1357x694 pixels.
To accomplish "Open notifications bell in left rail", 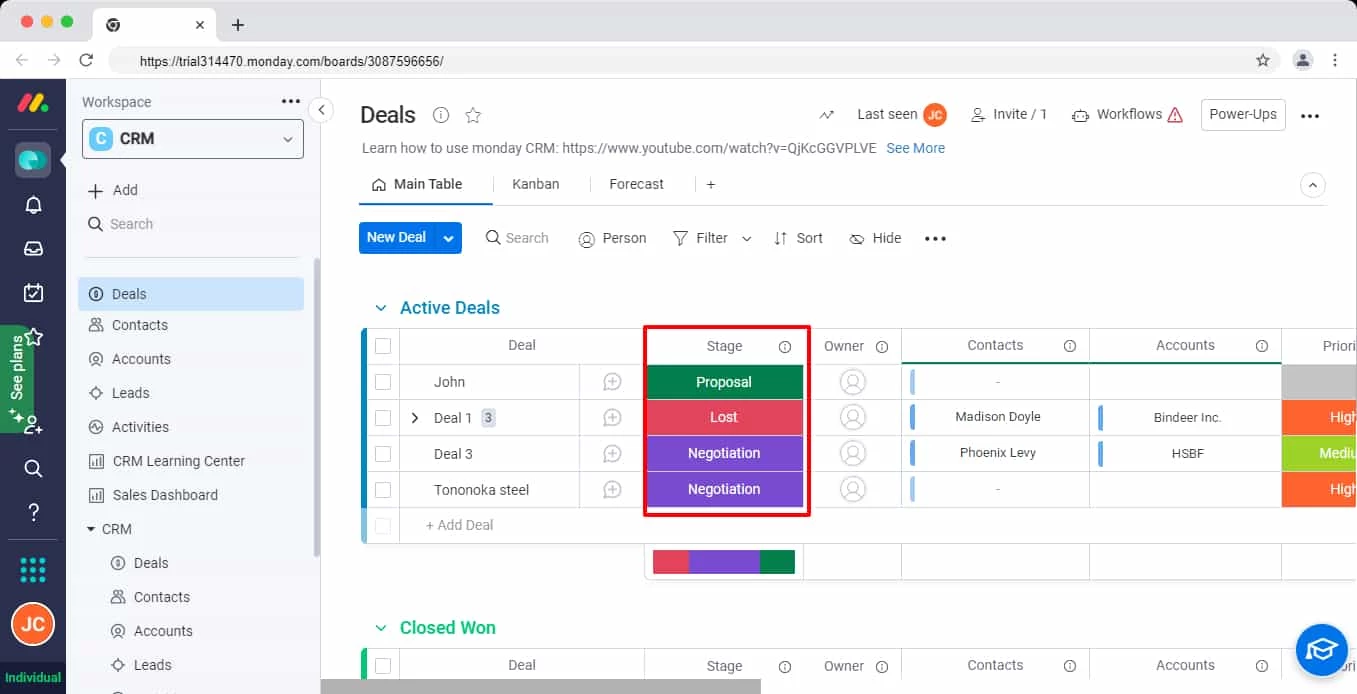I will coord(33,205).
